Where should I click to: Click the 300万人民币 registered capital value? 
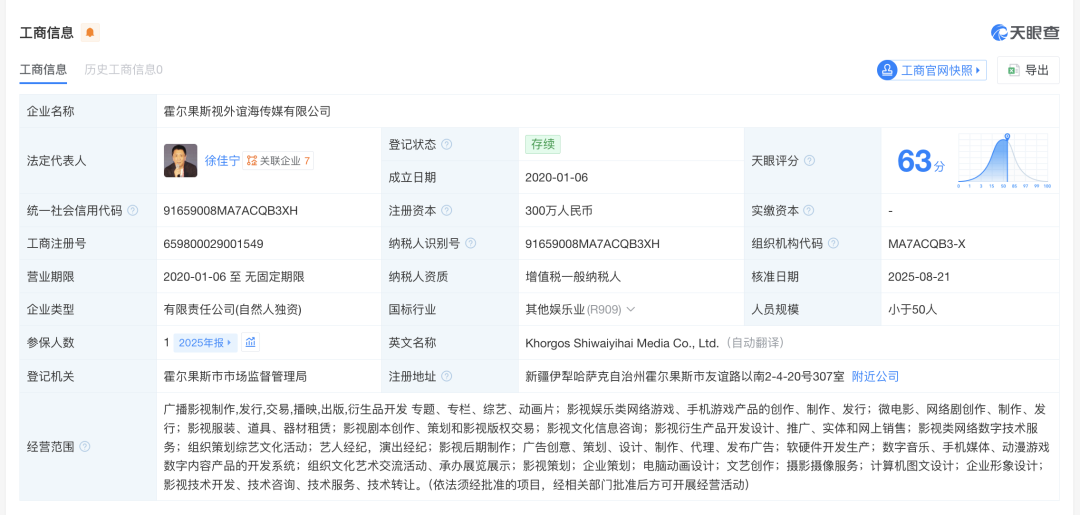pos(559,211)
